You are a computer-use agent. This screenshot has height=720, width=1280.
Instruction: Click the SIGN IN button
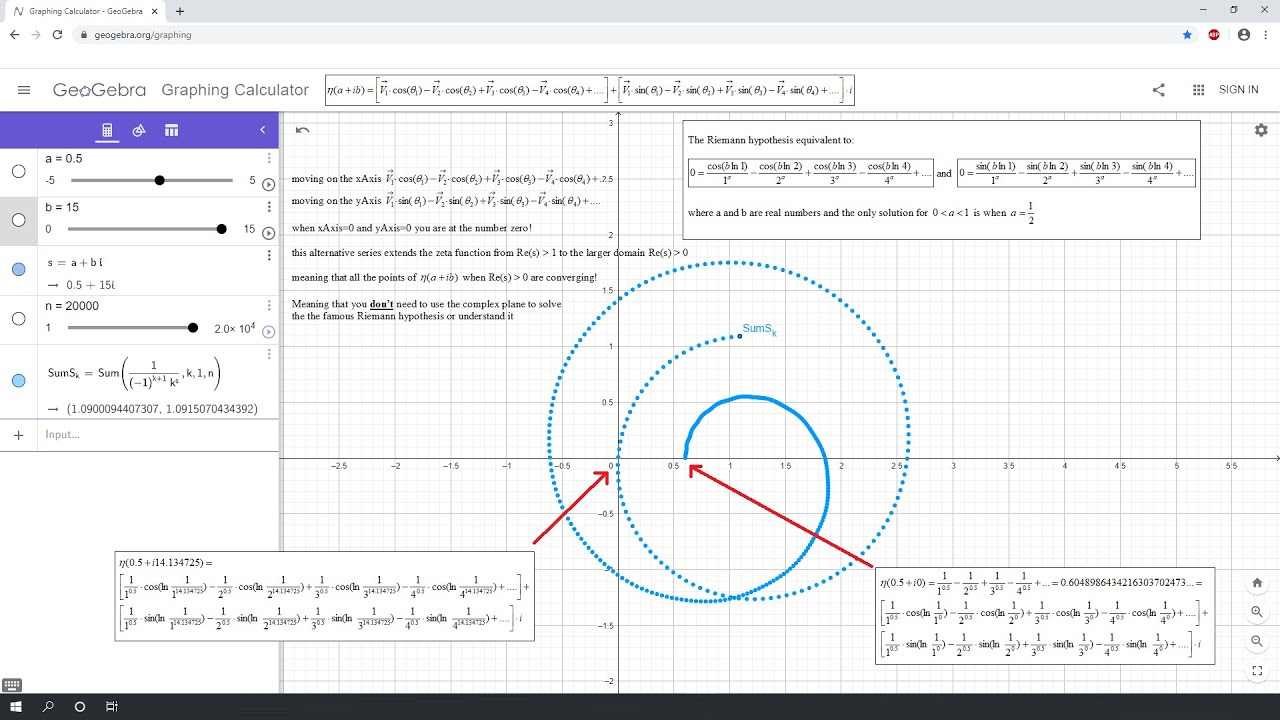1239,90
